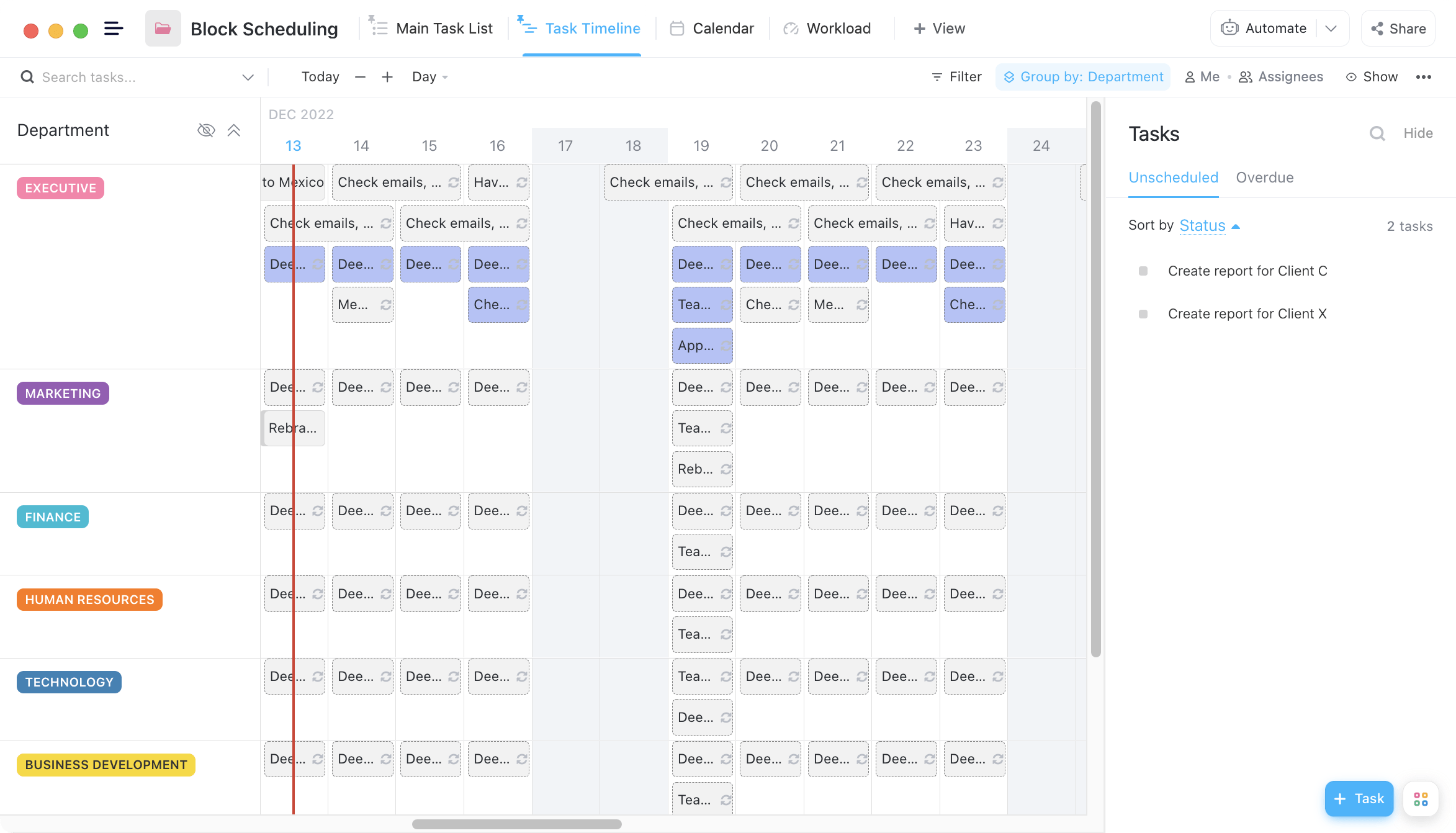The image size is (1456, 833).
Task: Expand the Sort by Status dropdown
Action: click(x=1210, y=225)
